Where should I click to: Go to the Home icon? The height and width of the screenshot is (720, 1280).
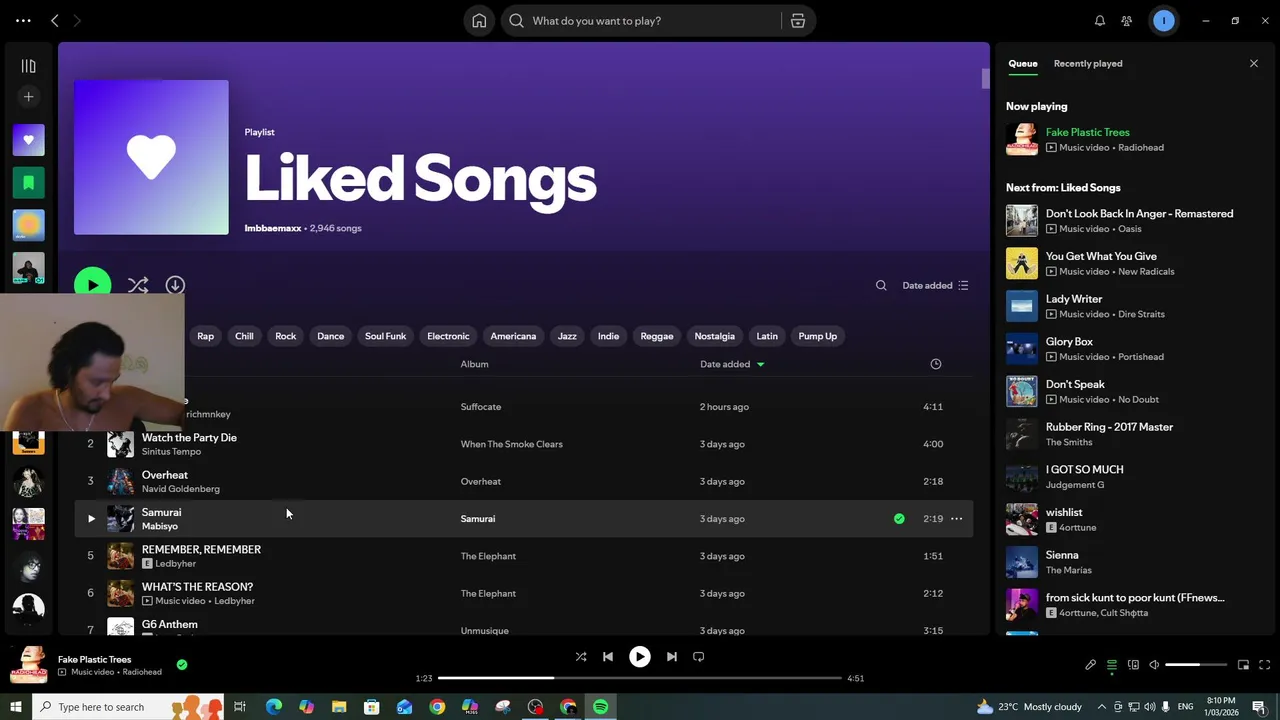479,21
